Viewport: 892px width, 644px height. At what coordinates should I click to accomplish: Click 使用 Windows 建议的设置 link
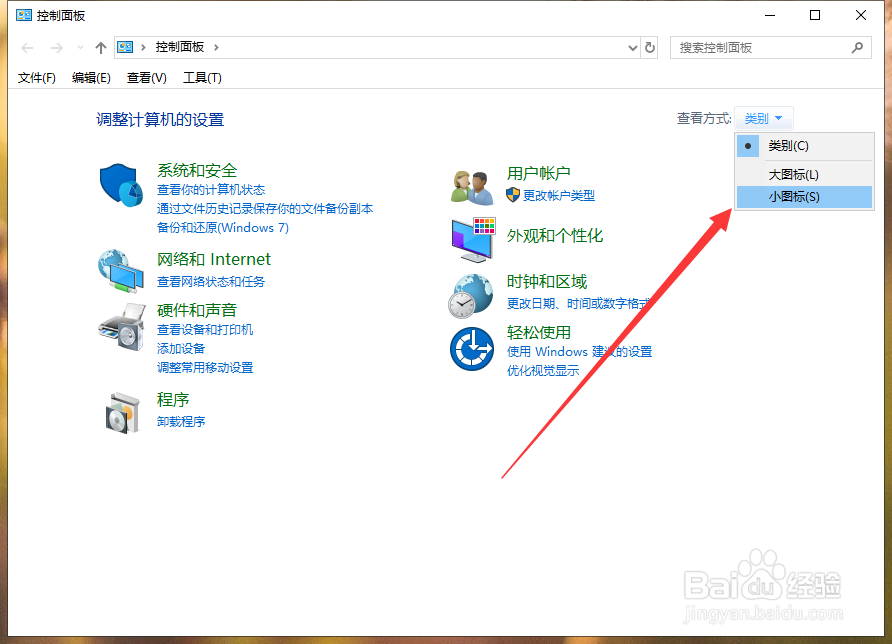point(580,352)
